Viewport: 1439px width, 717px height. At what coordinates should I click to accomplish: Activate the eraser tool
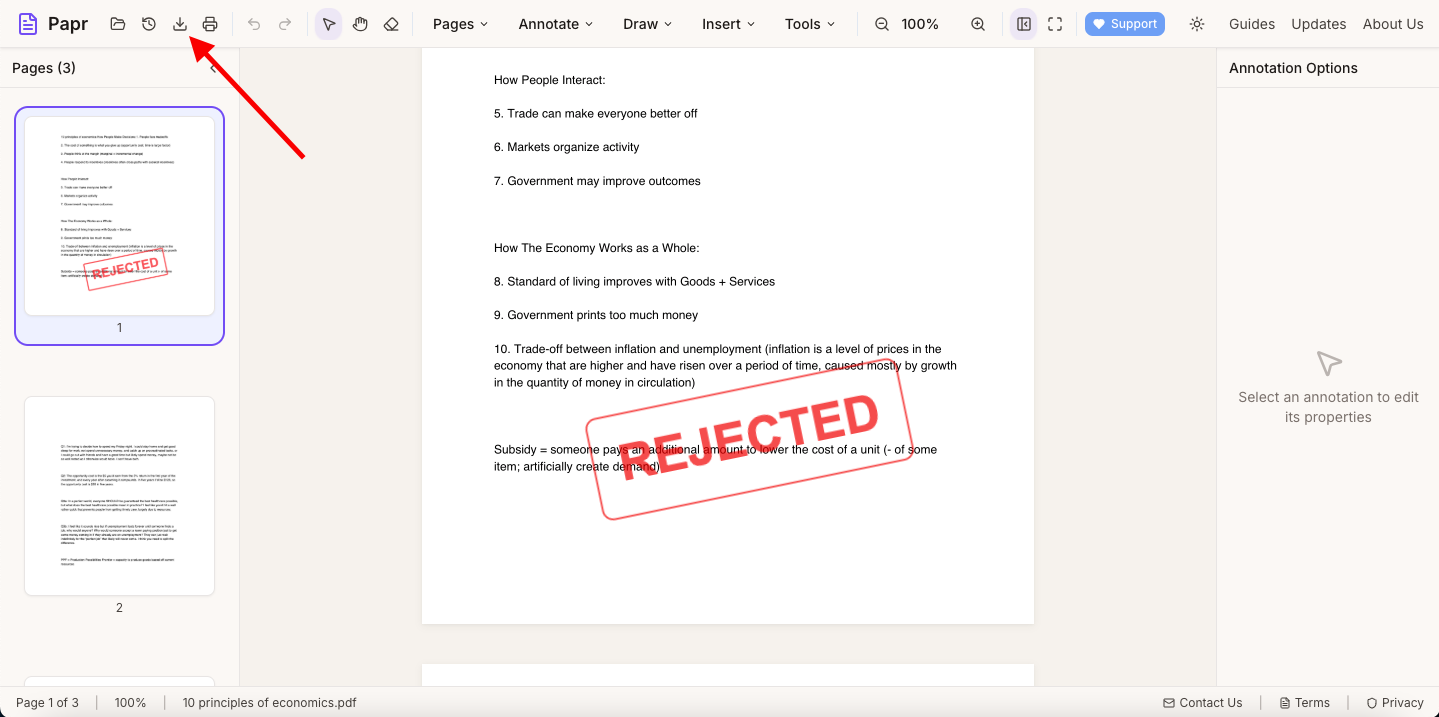(x=391, y=23)
